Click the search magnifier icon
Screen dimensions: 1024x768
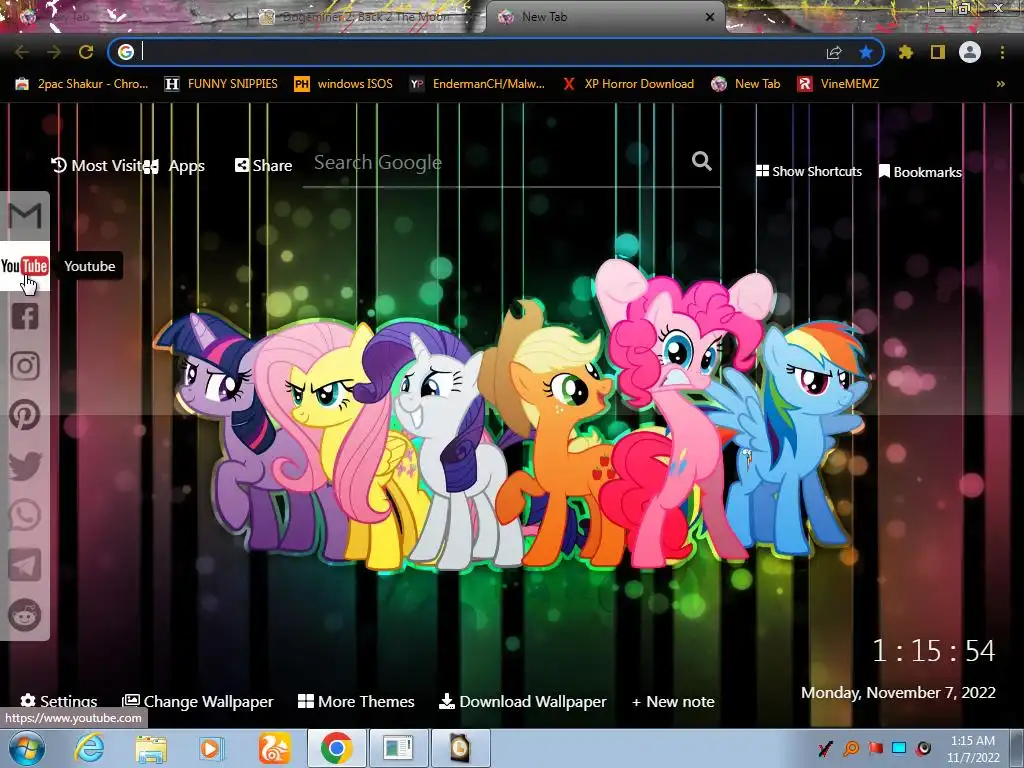pos(701,161)
